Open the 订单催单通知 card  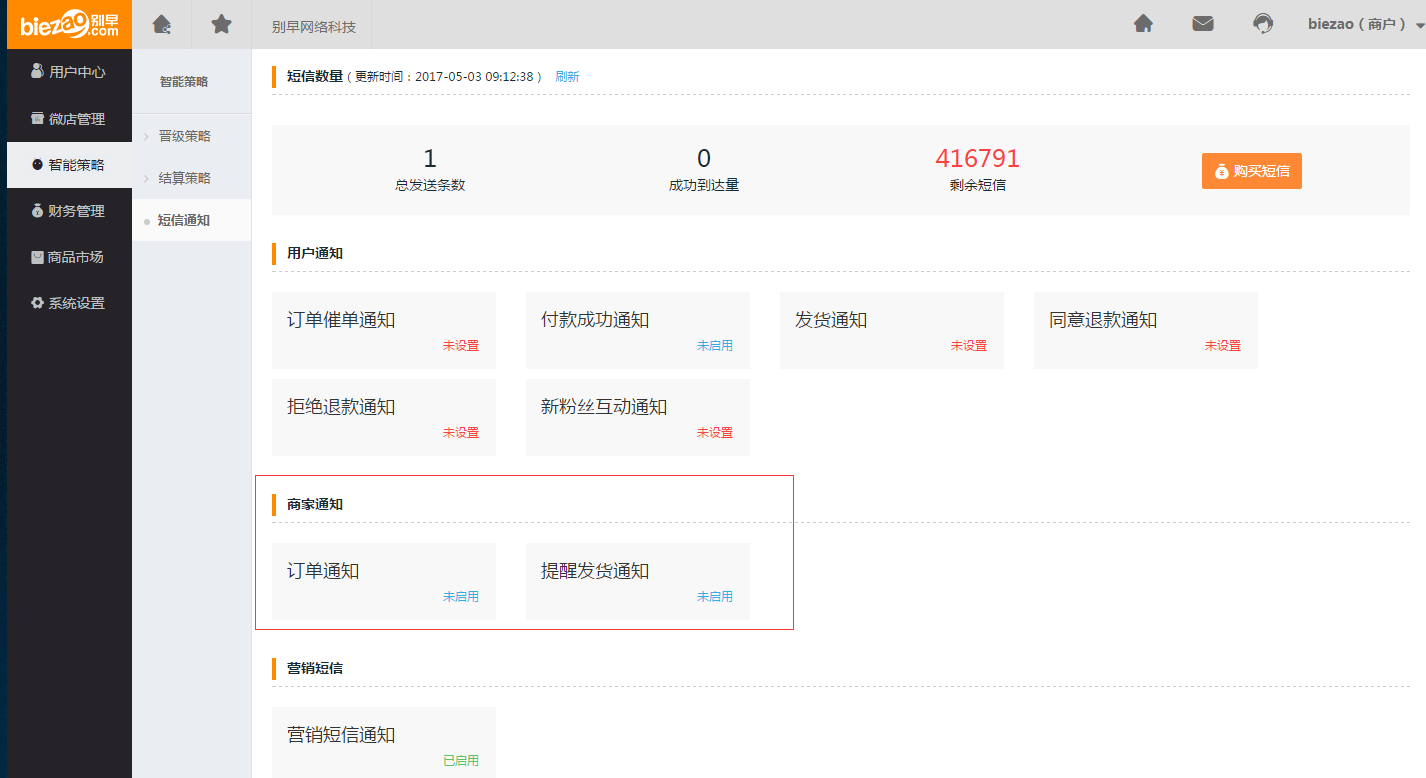(384, 330)
